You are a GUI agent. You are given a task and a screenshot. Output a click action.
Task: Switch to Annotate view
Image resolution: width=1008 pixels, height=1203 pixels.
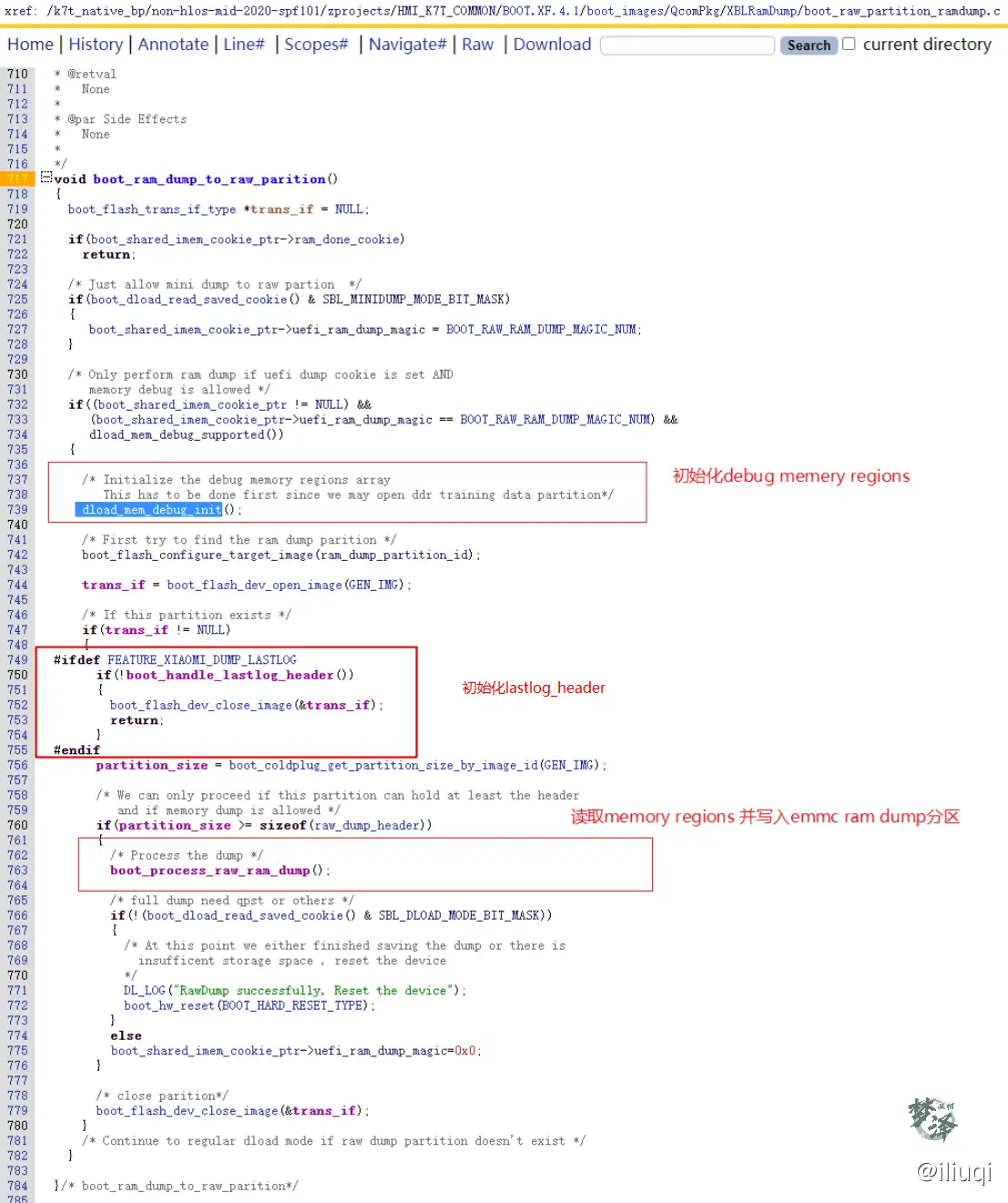point(173,45)
